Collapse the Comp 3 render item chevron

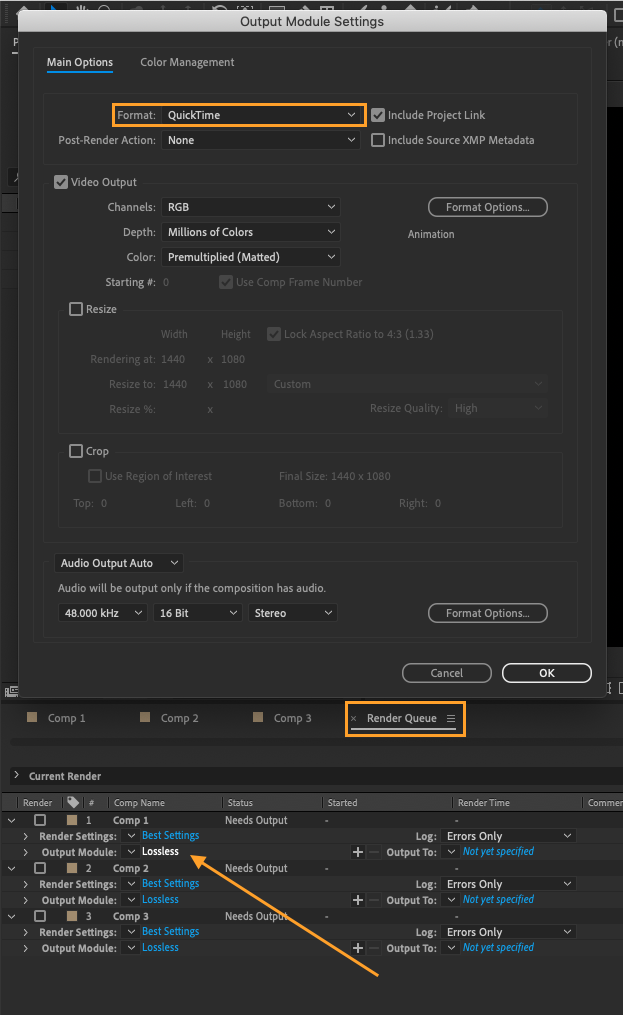[x=12, y=916]
